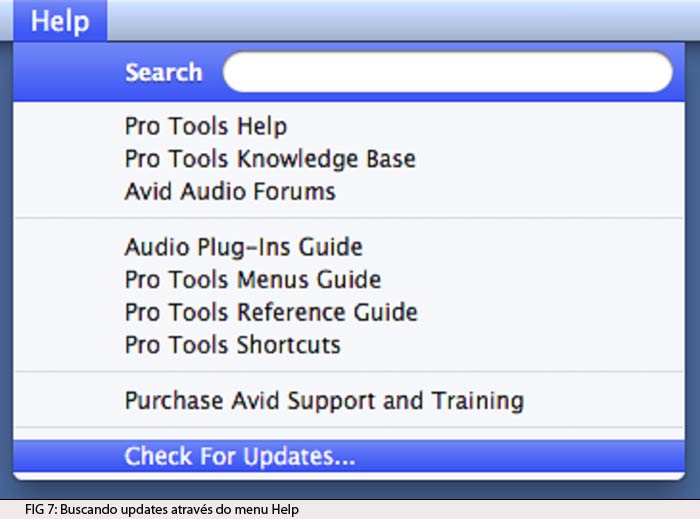Click separator line above Check For Updates
This screenshot has height=519, width=700.
coord(349,428)
